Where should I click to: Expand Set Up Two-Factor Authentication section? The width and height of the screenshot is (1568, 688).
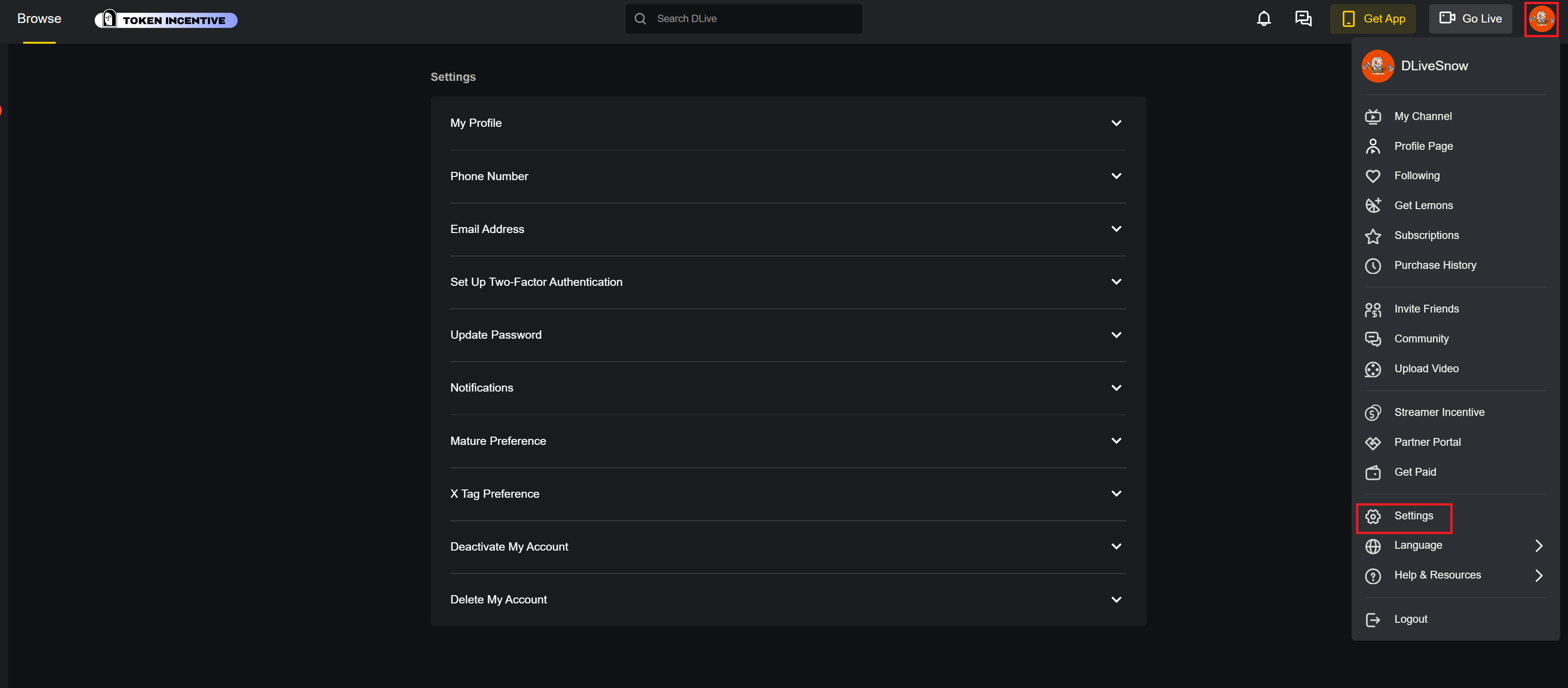pos(1116,282)
